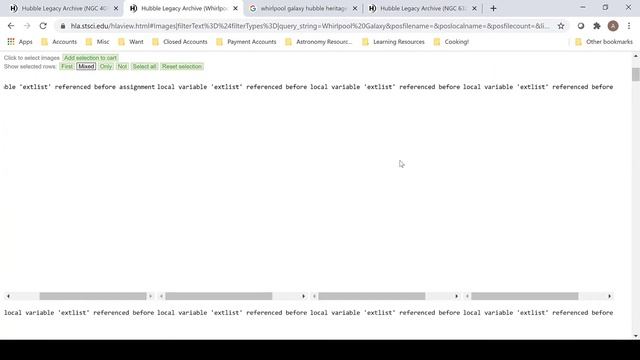This screenshot has width=640, height=360.
Task: Click the Reset selection button
Action: [182, 67]
